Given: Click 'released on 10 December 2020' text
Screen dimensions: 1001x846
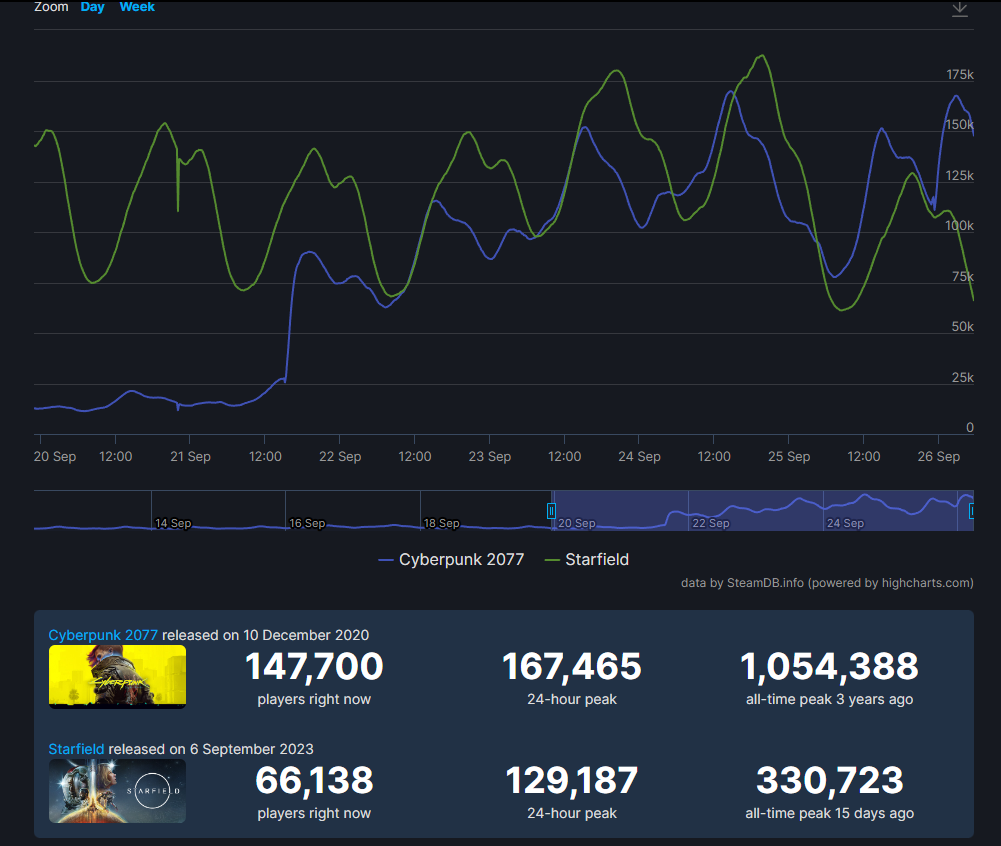Looking at the screenshot, I should tap(266, 635).
